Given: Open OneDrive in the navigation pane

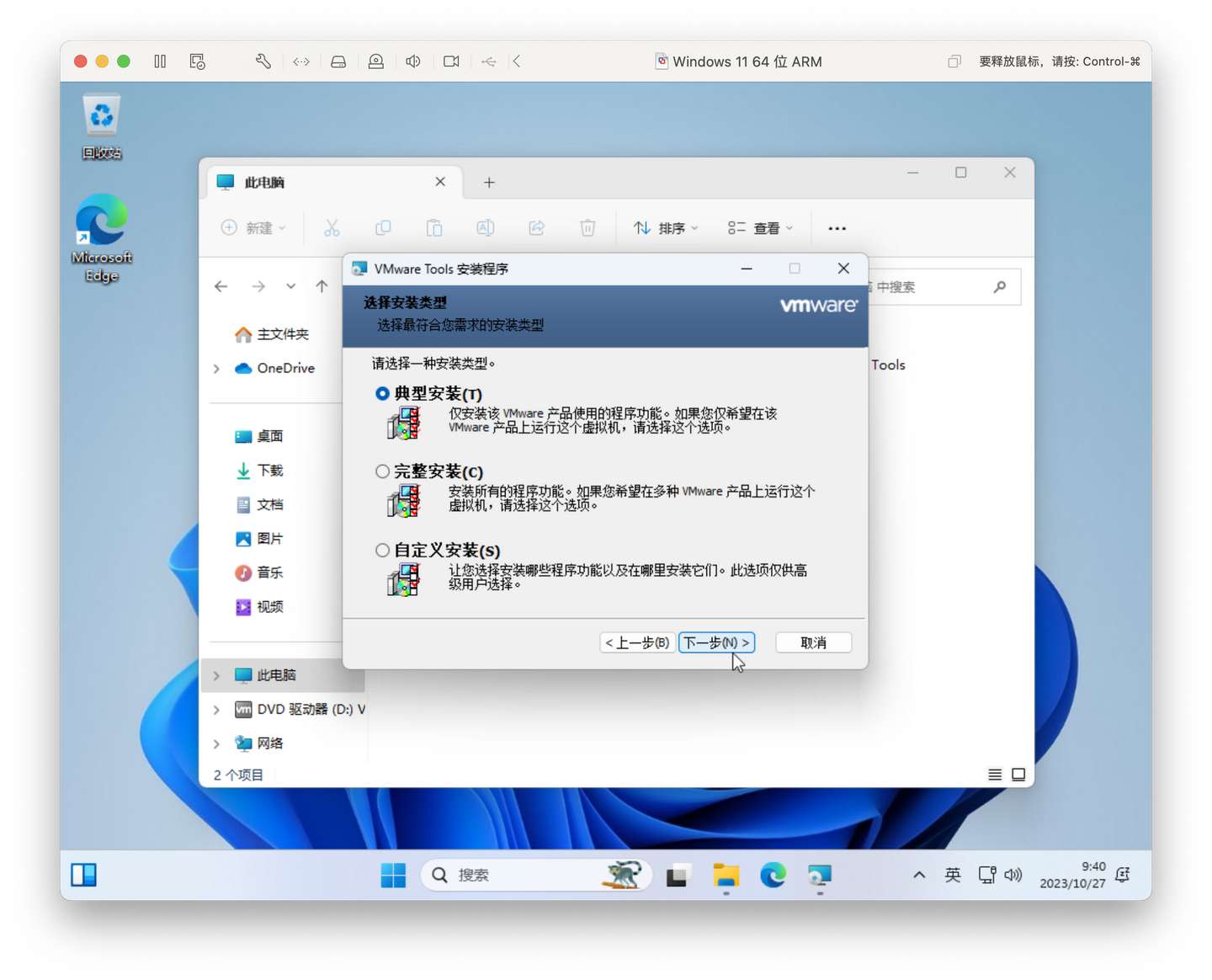Looking at the screenshot, I should [275, 368].
